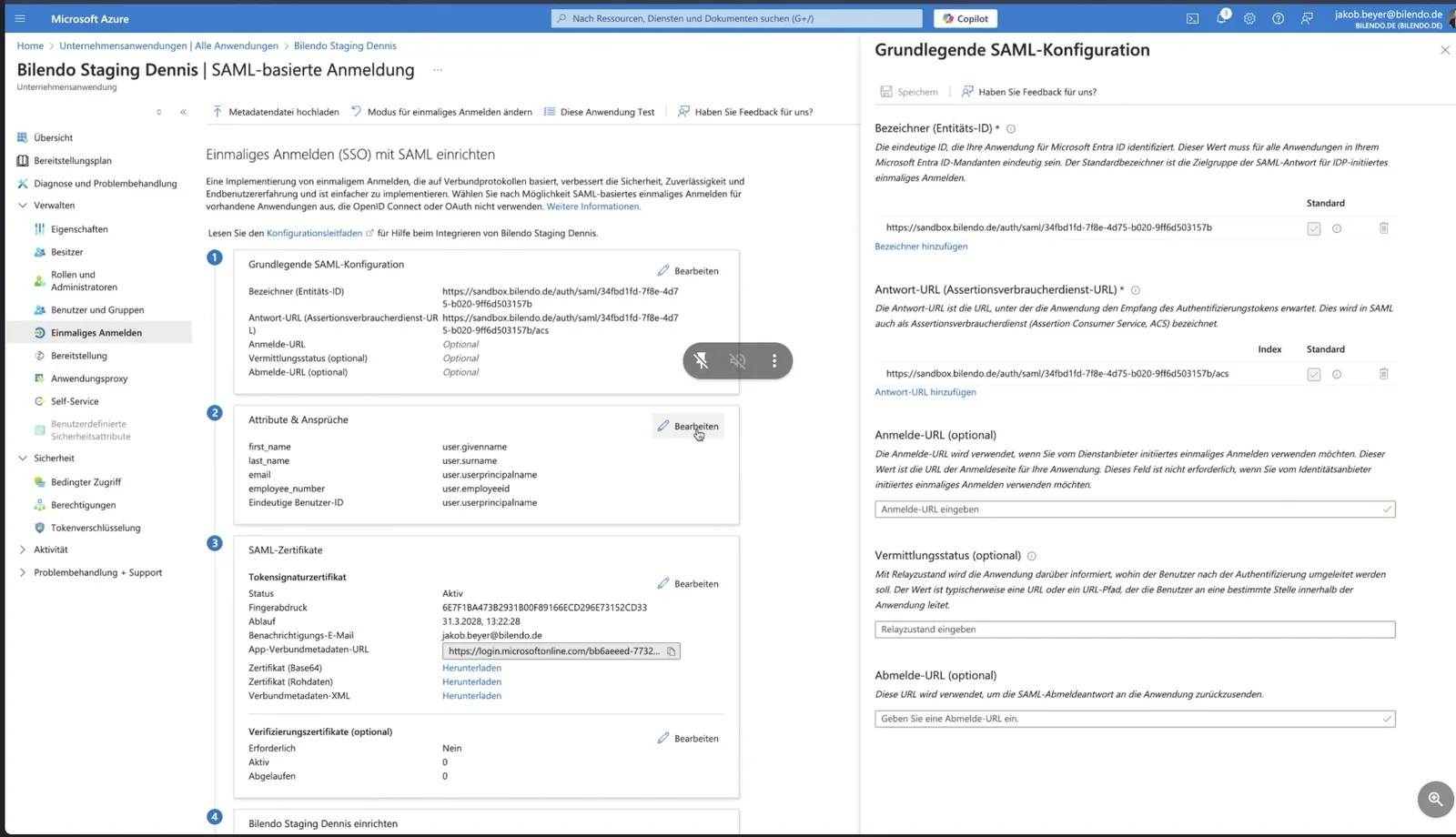Viewport: 1456px width, 837px height.
Task: Edit the Attribute & Ansprüche section
Action: (x=688, y=426)
